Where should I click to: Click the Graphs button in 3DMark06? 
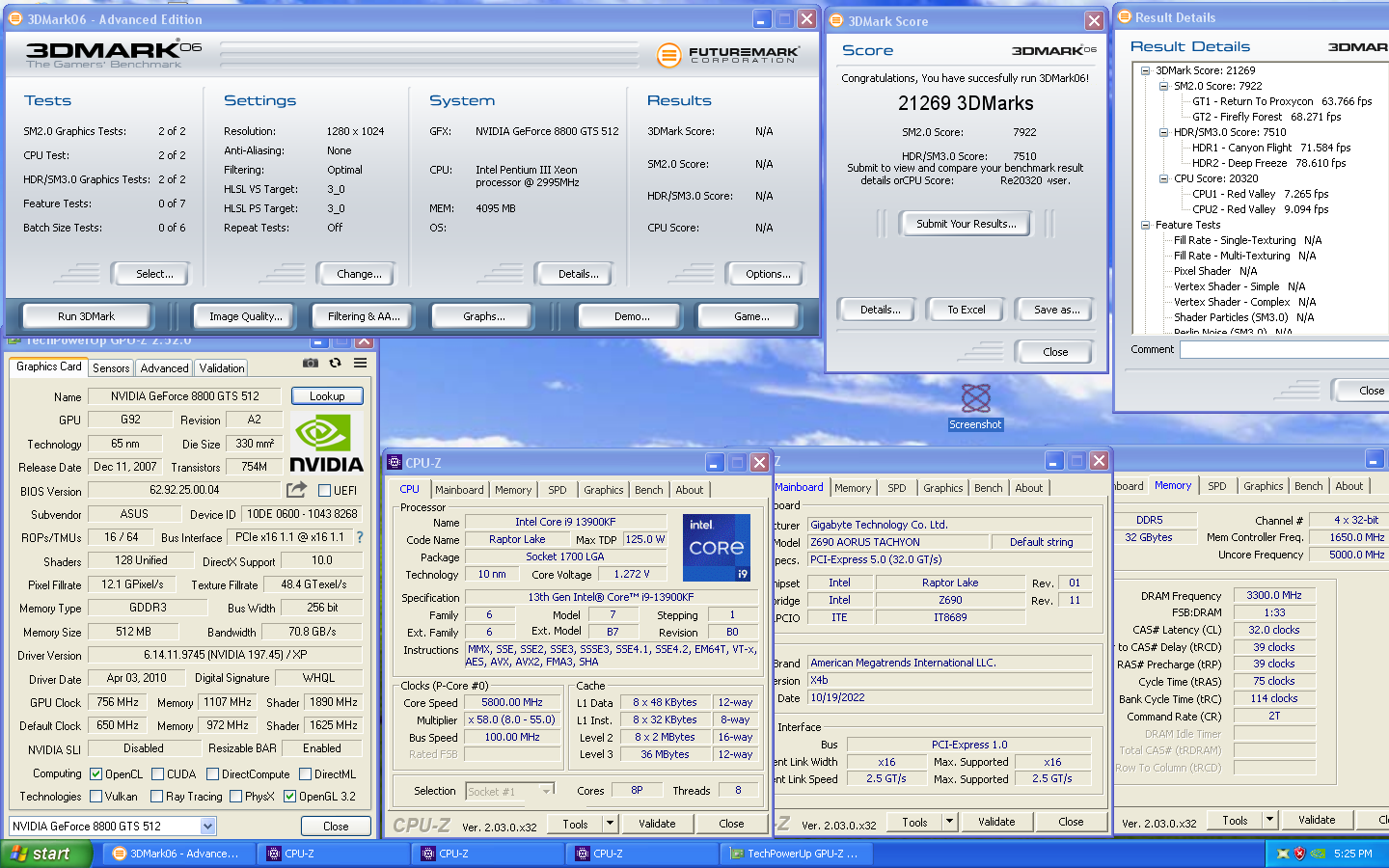[483, 316]
